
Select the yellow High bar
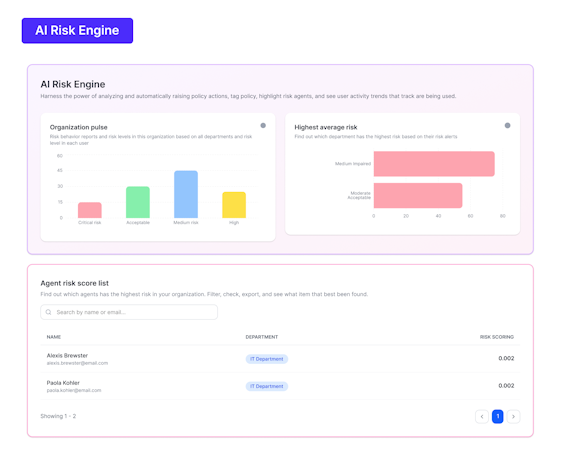pos(234,205)
